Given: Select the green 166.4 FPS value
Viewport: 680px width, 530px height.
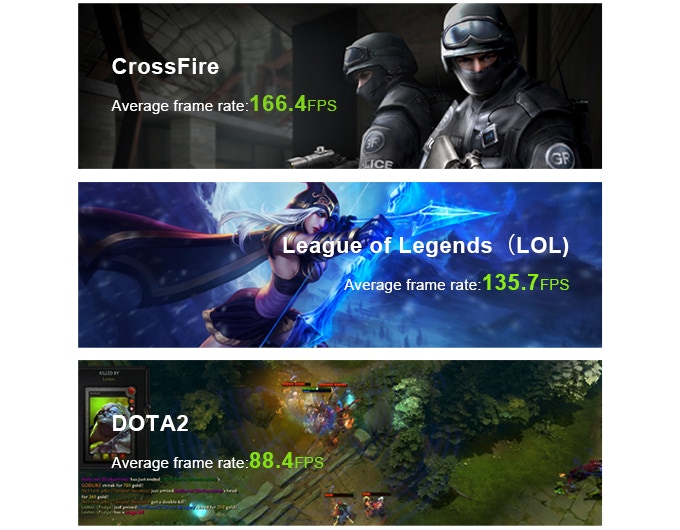Looking at the screenshot, I should (x=293, y=104).
